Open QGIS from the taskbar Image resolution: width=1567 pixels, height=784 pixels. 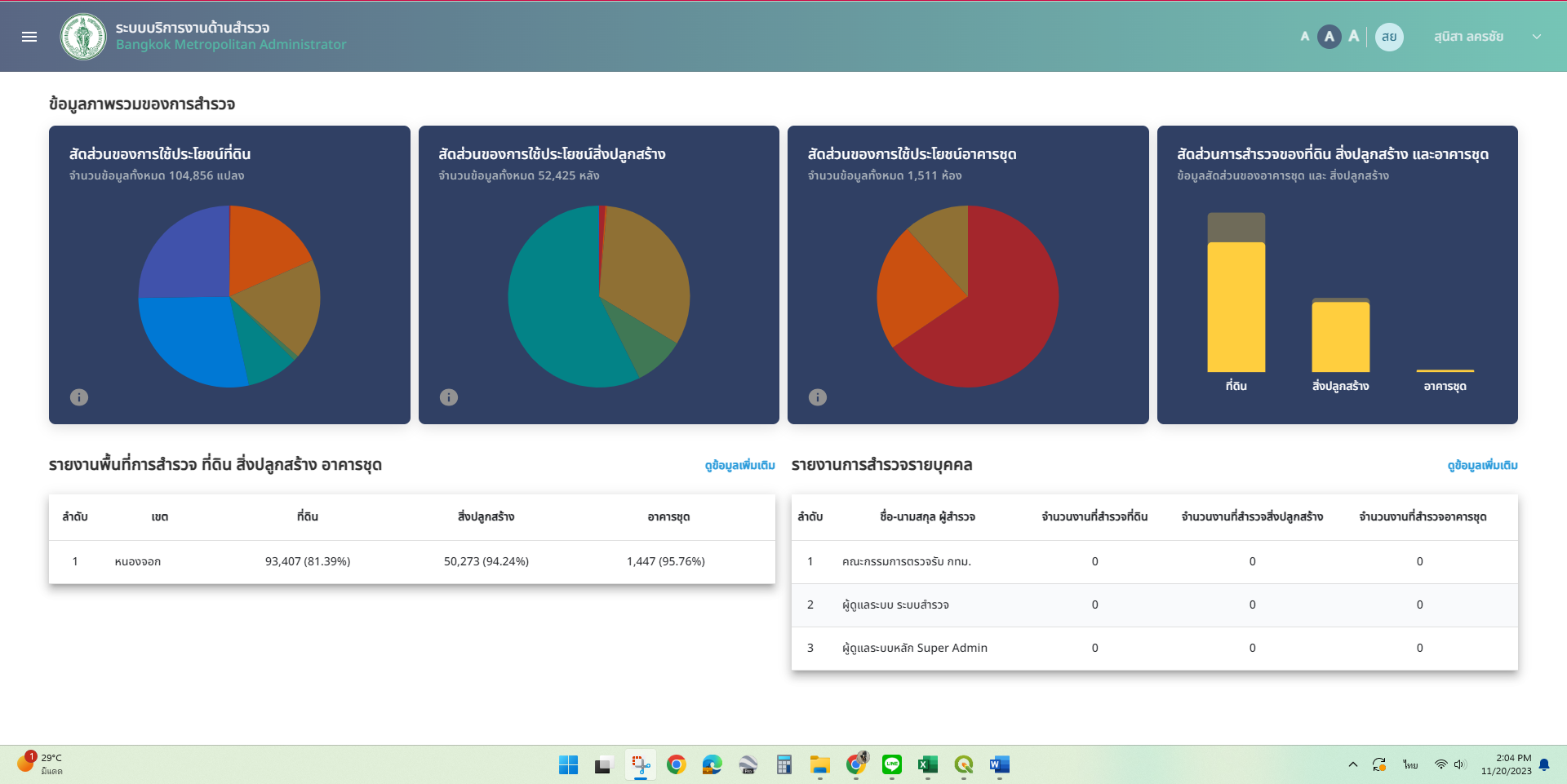(964, 764)
